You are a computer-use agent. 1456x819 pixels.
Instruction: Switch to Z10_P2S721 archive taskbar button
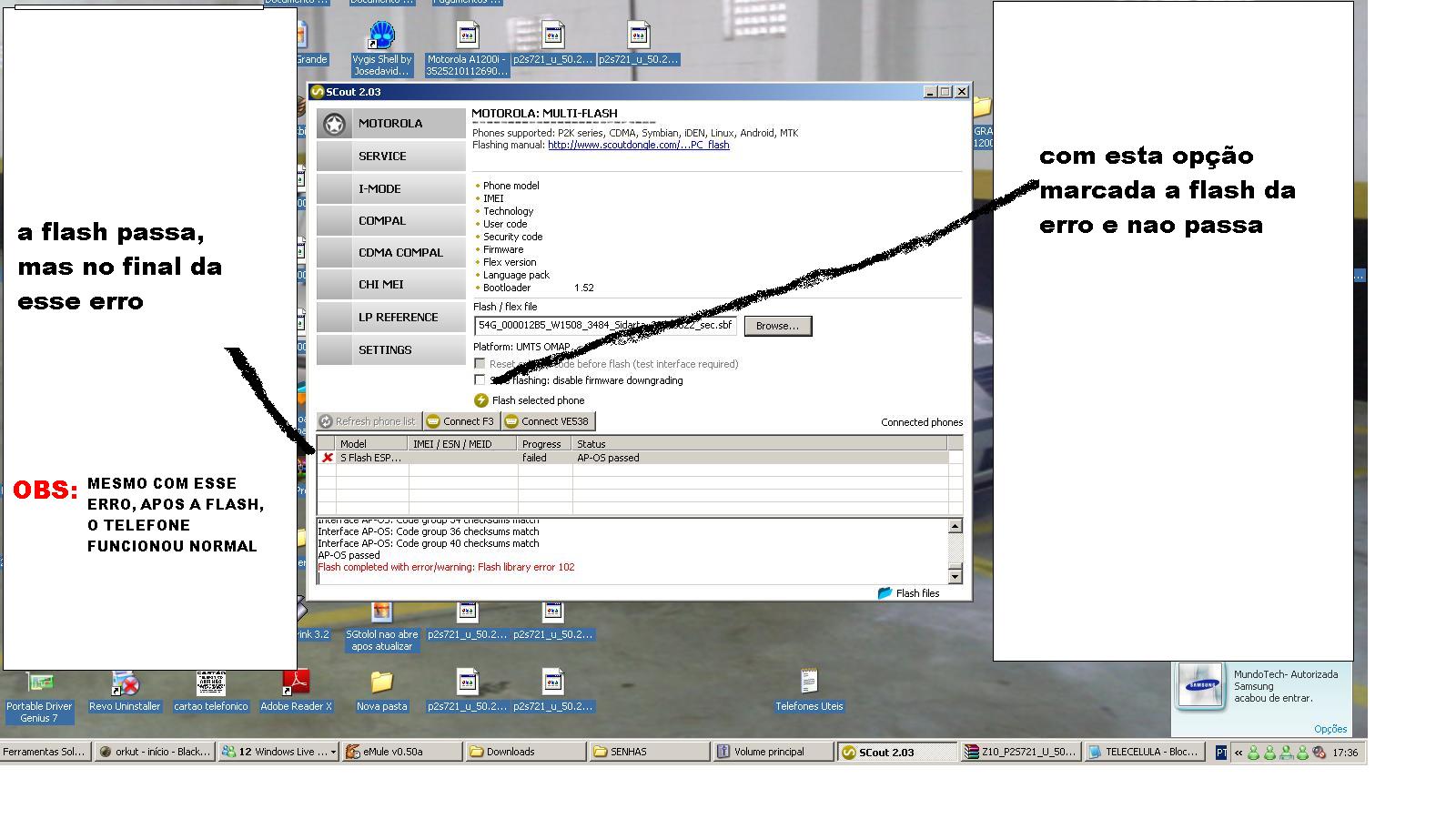click(1021, 752)
